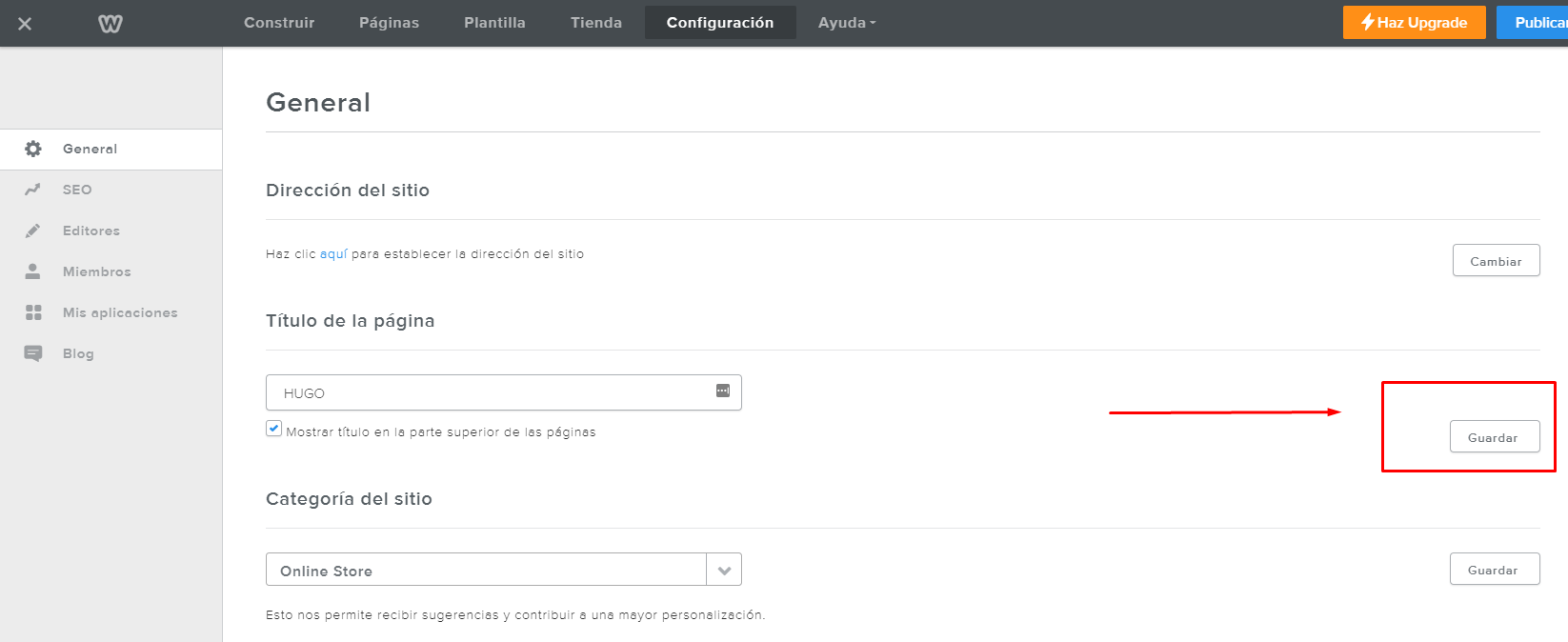1568x642 pixels.
Task: Click the lightning bolt on Haz Upgrade
Action: click(1368, 22)
